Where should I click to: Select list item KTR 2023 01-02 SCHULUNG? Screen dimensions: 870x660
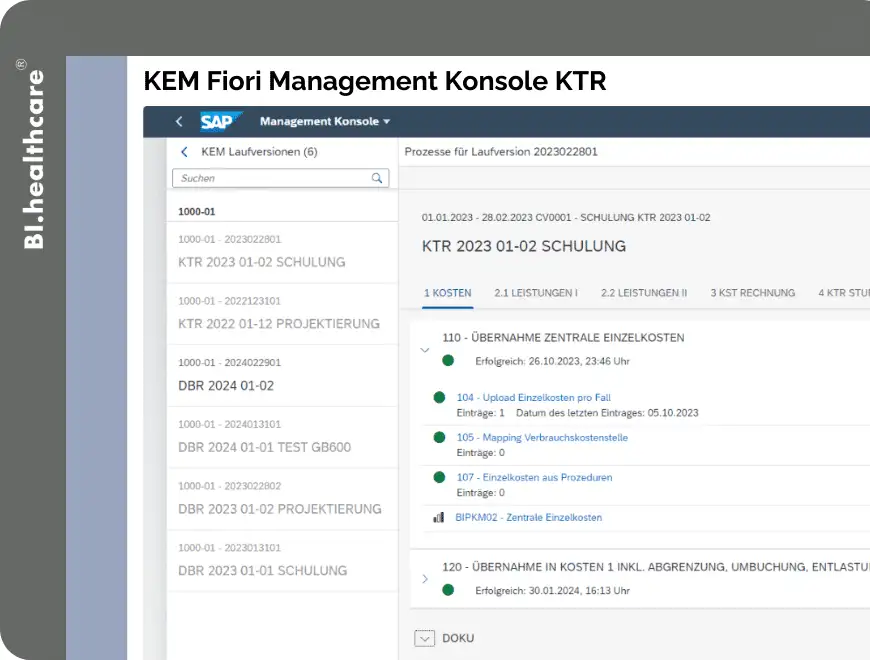[282, 252]
